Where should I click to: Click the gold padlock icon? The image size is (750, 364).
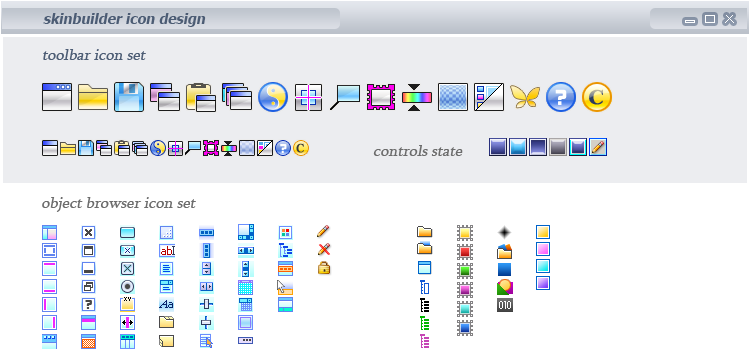(x=324, y=268)
